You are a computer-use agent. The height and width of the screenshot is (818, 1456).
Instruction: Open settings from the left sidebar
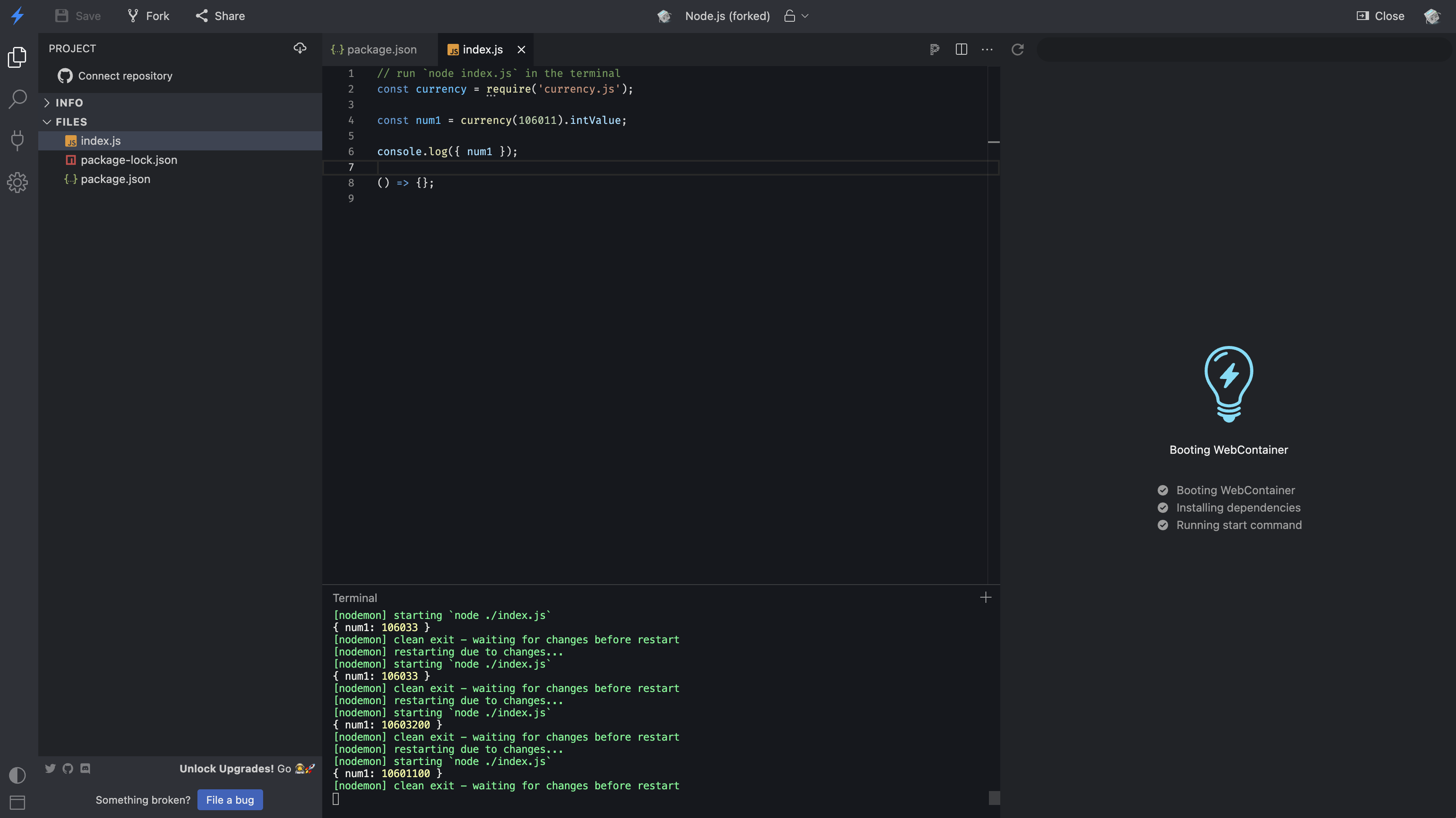pos(17,183)
